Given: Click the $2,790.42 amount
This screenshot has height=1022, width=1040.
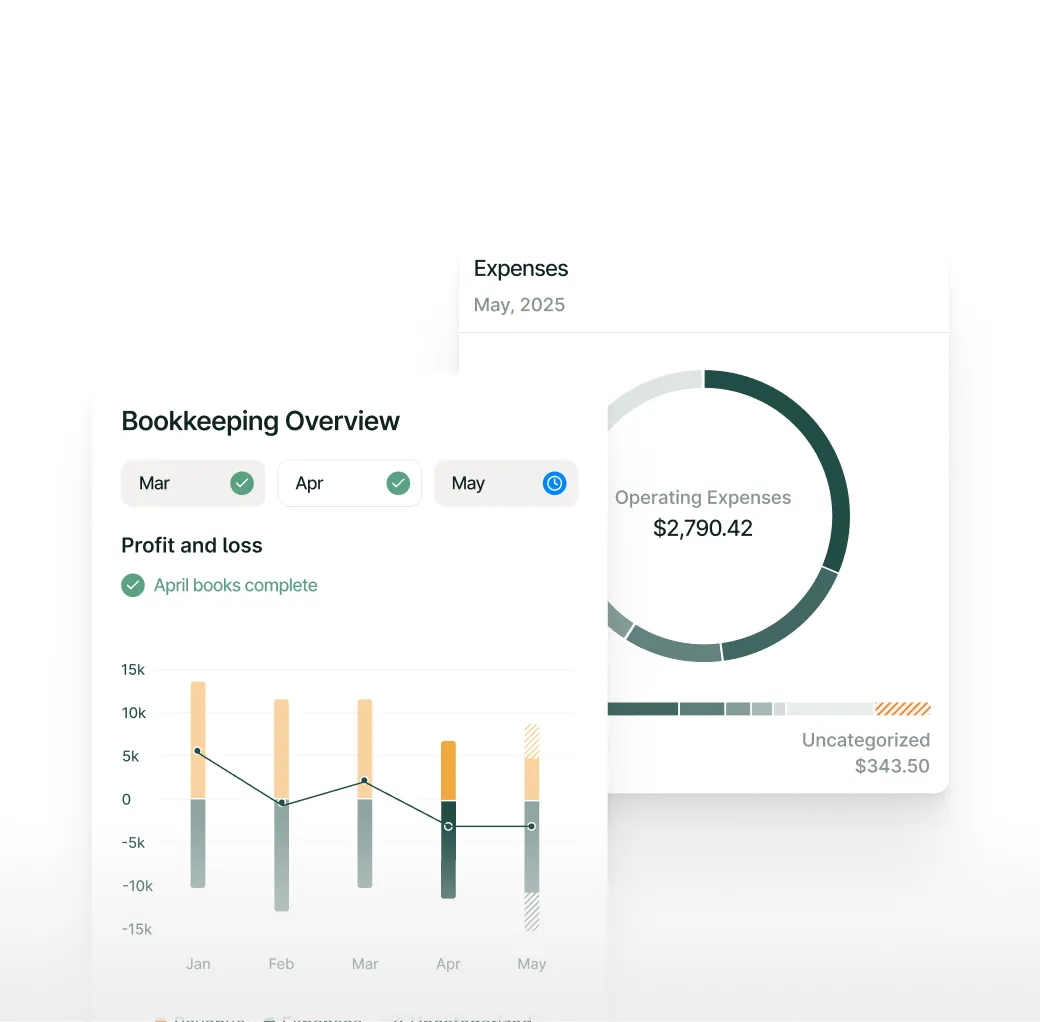Looking at the screenshot, I should [x=703, y=529].
